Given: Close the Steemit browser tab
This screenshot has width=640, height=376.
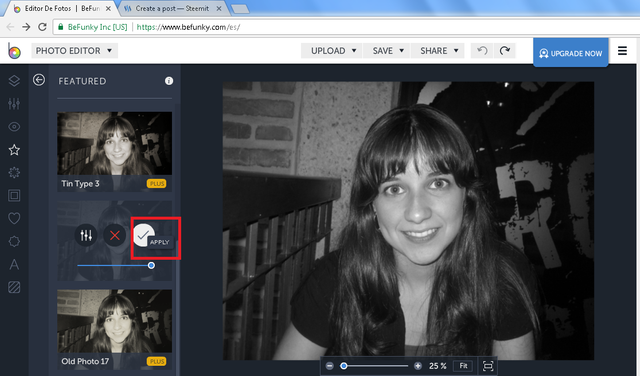Looking at the screenshot, I should click(219, 9).
